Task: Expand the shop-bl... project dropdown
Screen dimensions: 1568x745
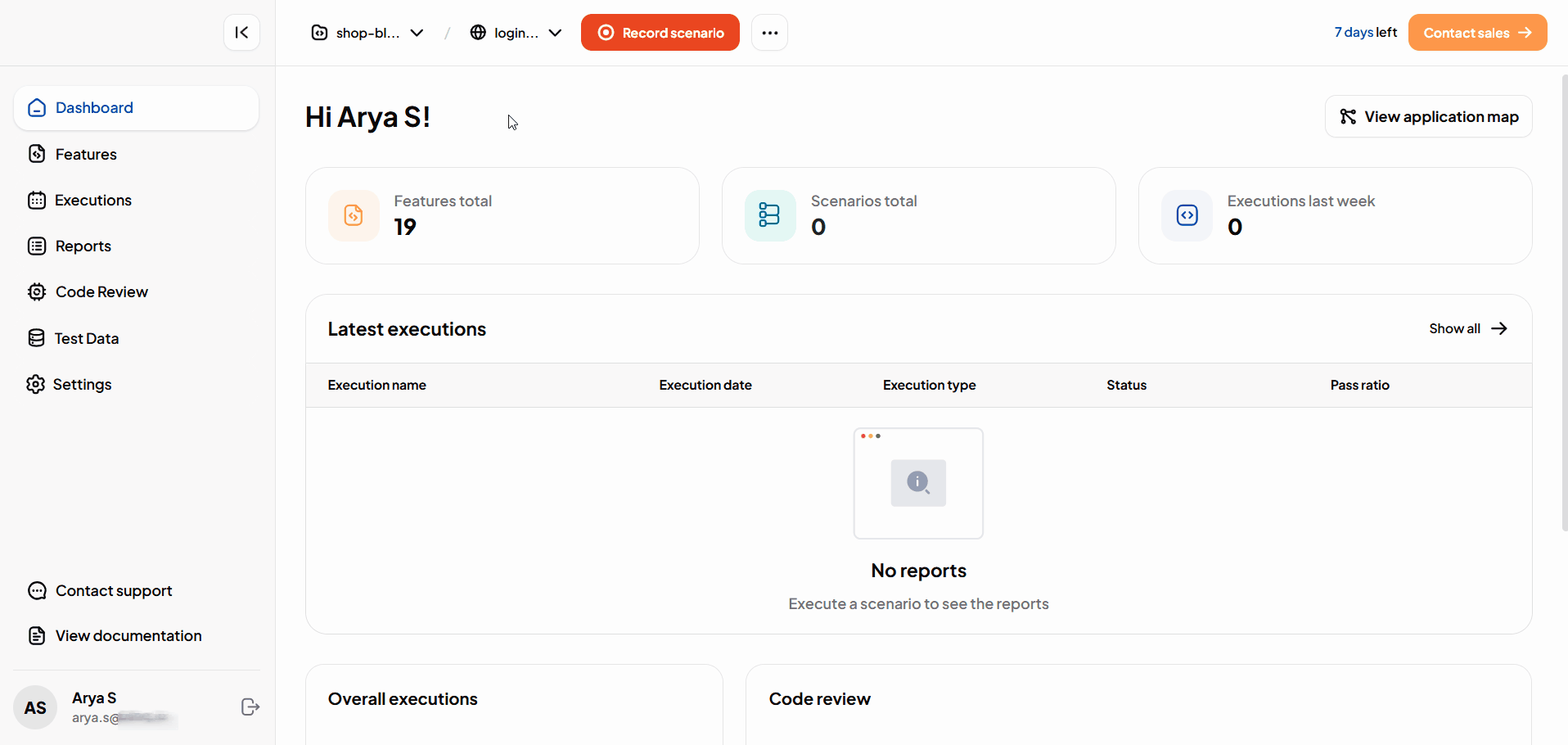Action: tap(367, 33)
